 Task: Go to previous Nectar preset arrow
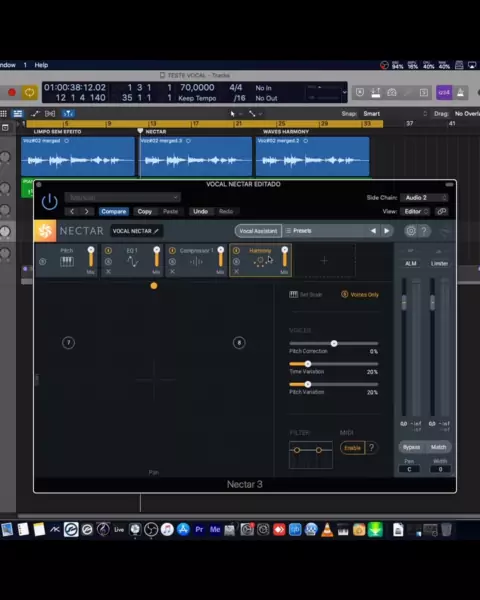click(x=373, y=231)
